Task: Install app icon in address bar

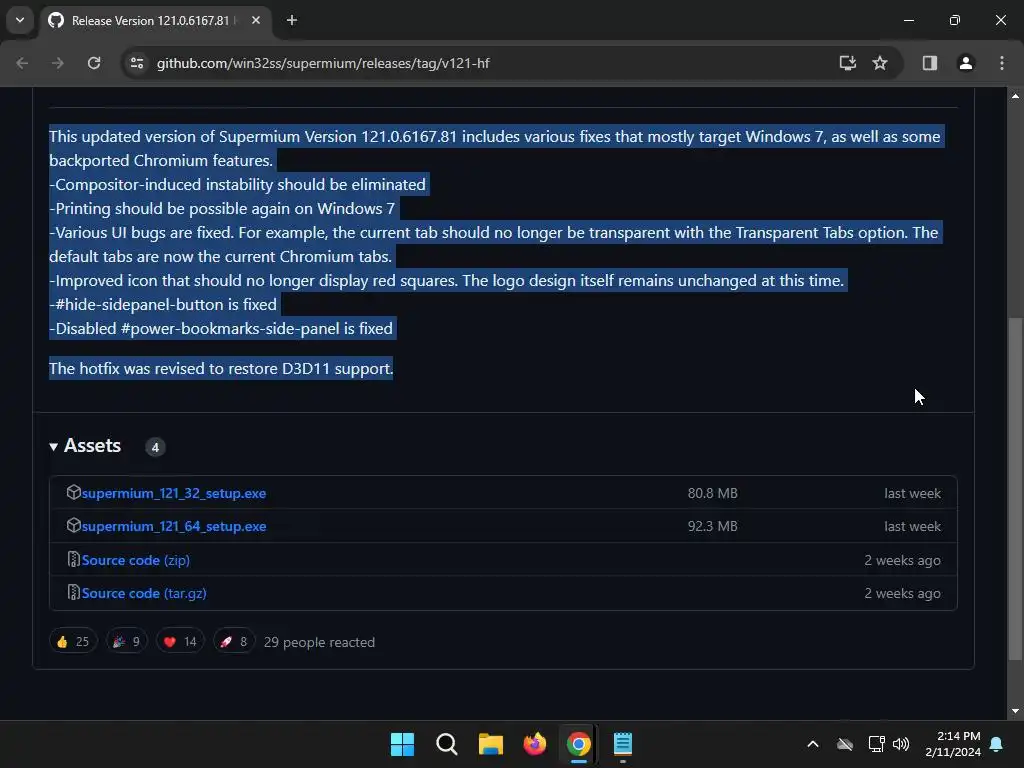Action: pos(848,63)
